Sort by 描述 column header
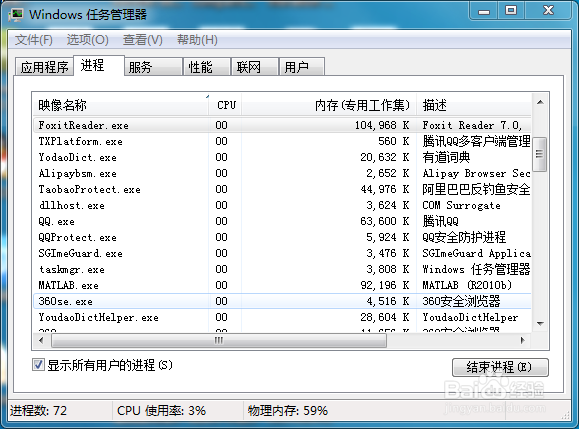Screen dimensions: 579x429 (474, 105)
